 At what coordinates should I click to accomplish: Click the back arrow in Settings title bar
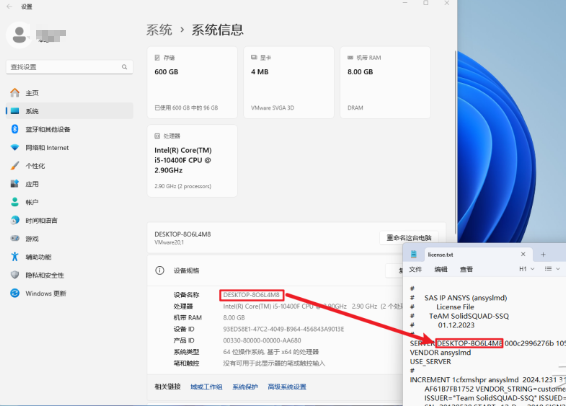(9, 6)
